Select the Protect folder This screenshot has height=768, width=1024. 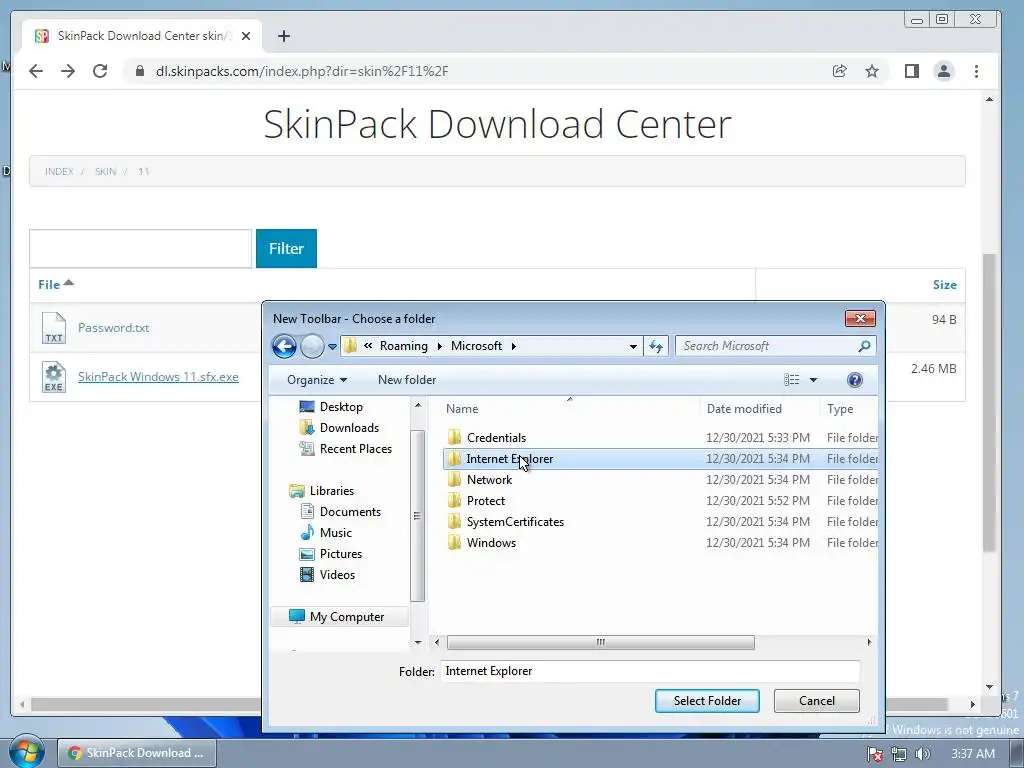[x=486, y=501]
